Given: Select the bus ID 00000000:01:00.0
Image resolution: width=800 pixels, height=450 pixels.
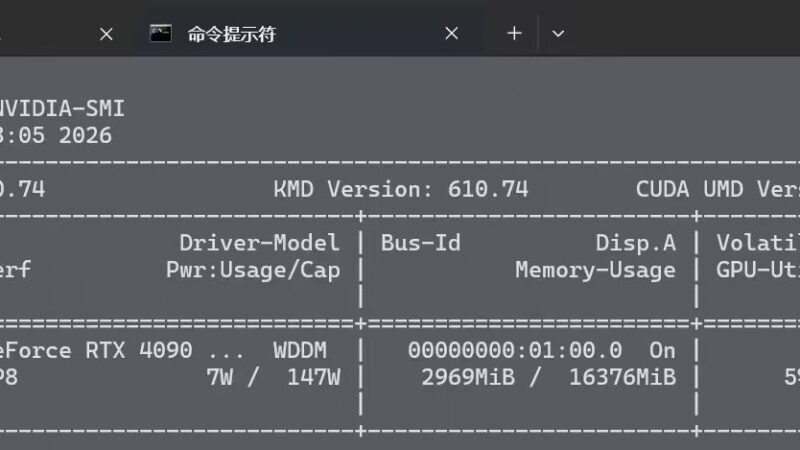Looking at the screenshot, I should (515, 351).
